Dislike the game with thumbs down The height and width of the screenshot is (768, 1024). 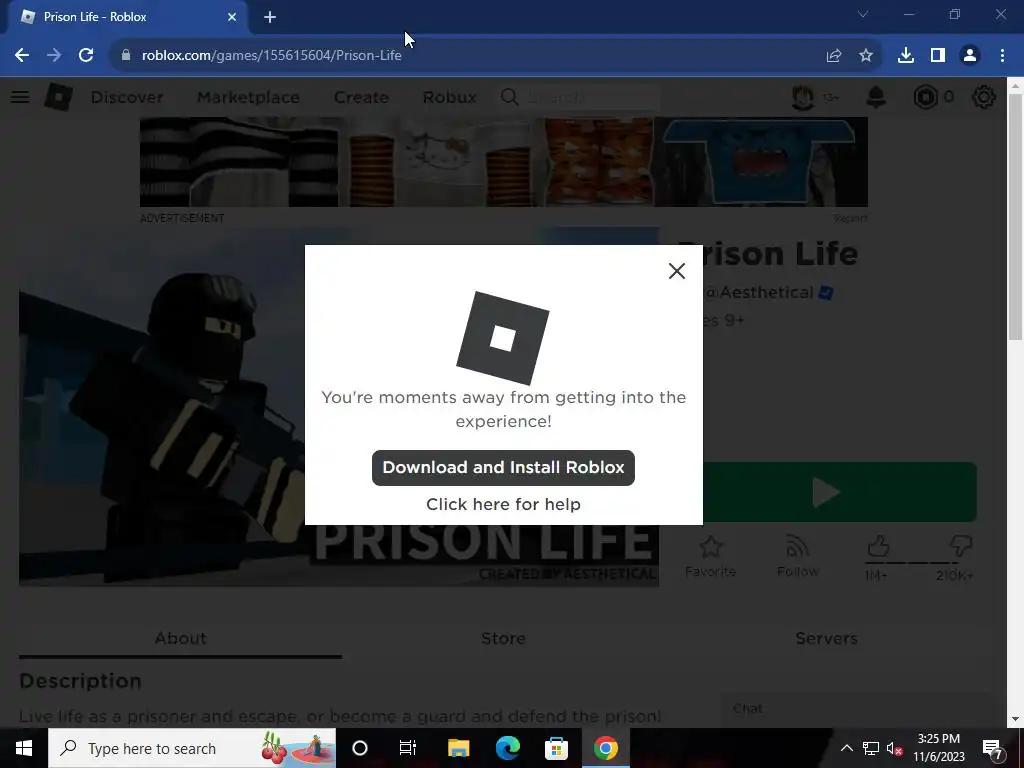click(961, 547)
